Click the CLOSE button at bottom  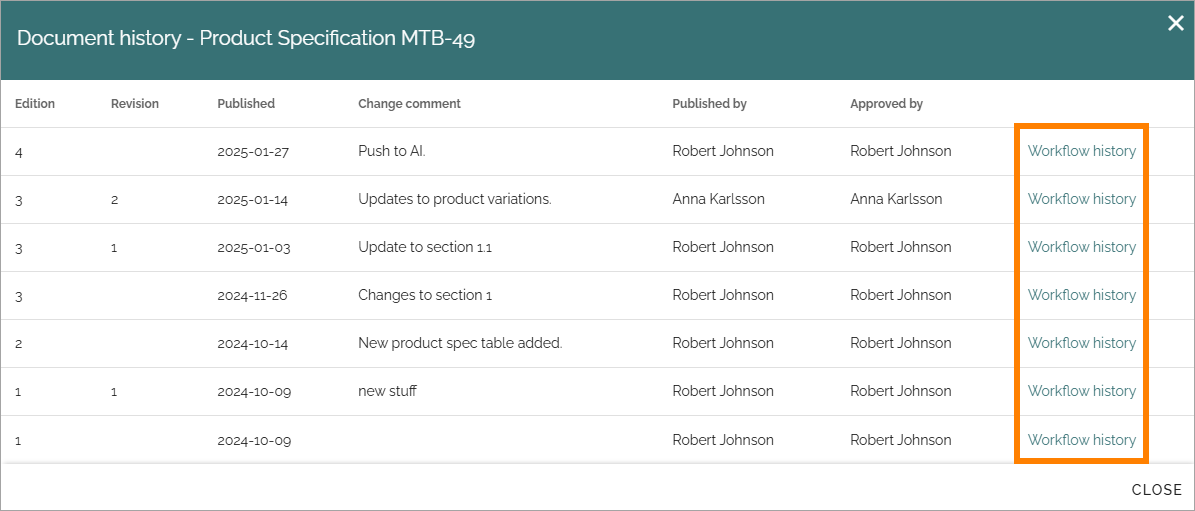tap(1157, 490)
